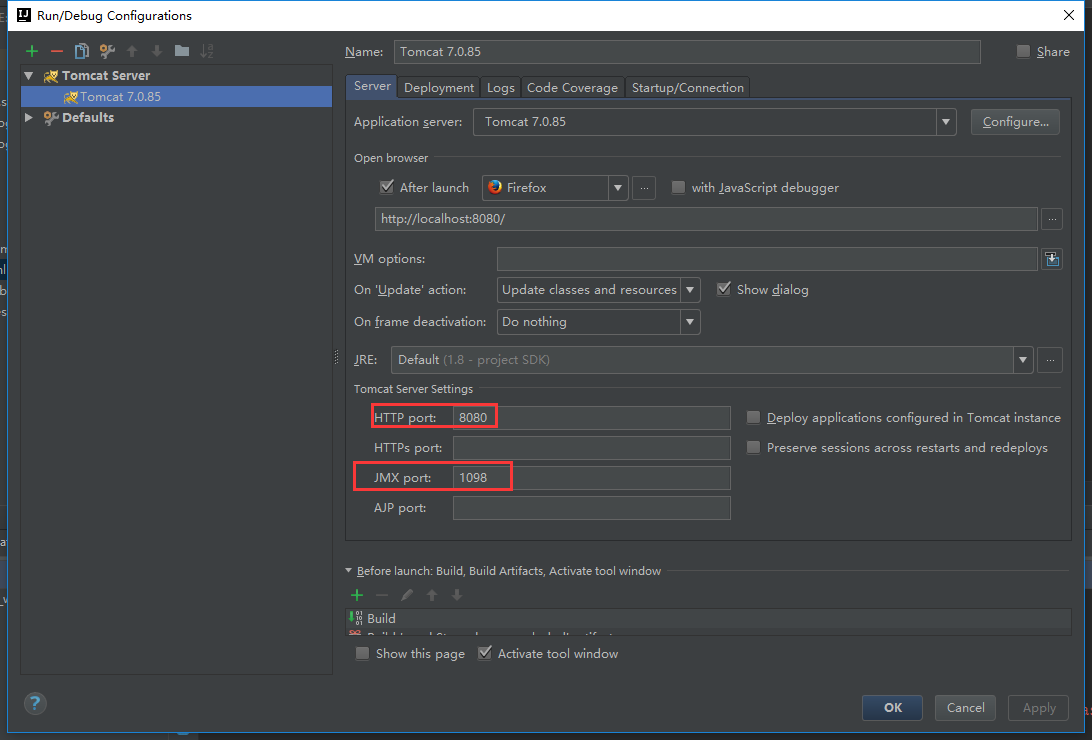Viewport: 1092px width, 740px height.
Task: Click the Build task icon
Action: click(x=356, y=617)
